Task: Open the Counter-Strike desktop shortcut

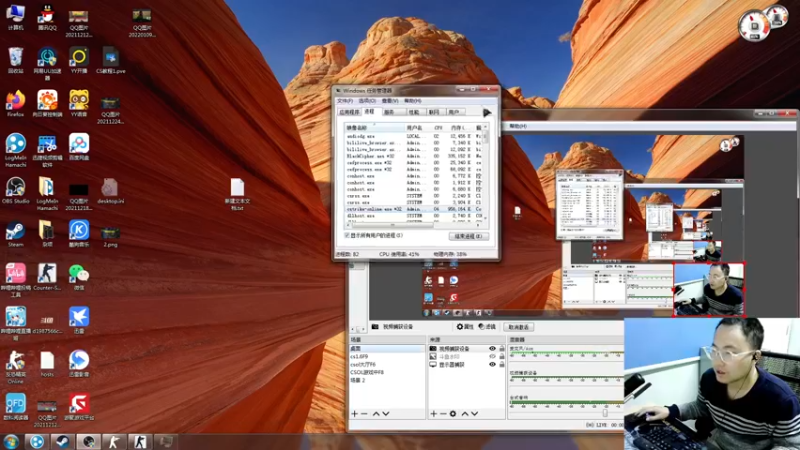Action: (47, 277)
